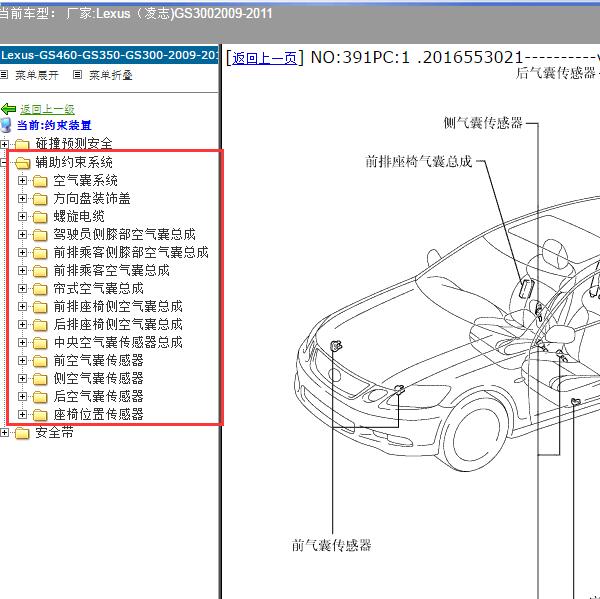Expand the 帘式空气囊总成 node
The height and width of the screenshot is (599, 600).
click(22, 288)
